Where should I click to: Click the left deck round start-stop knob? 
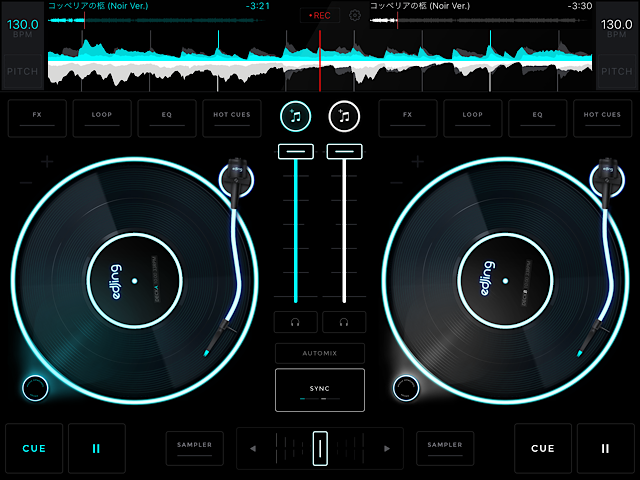pyautogui.click(x=35, y=388)
